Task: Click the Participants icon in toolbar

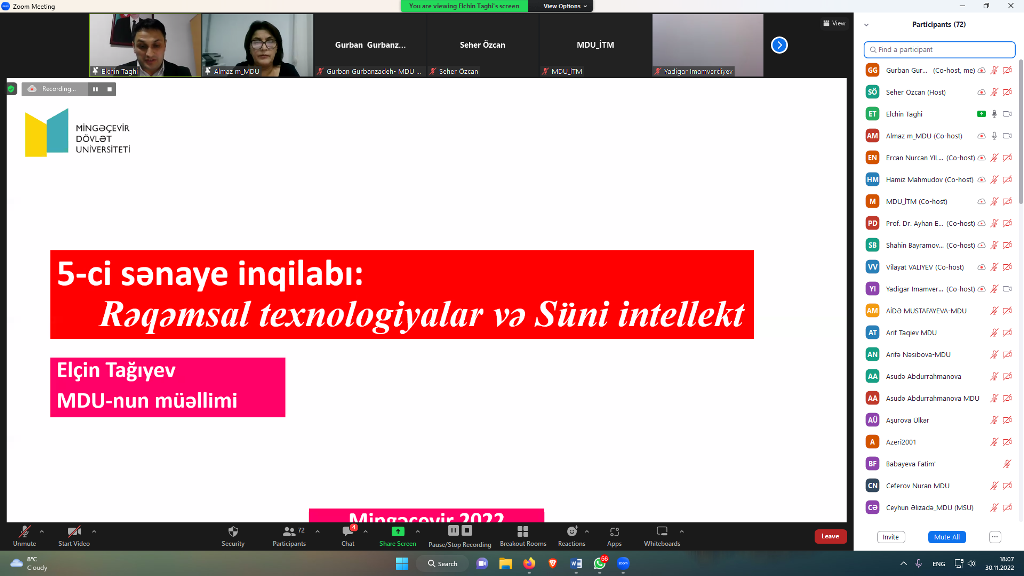Action: point(288,531)
